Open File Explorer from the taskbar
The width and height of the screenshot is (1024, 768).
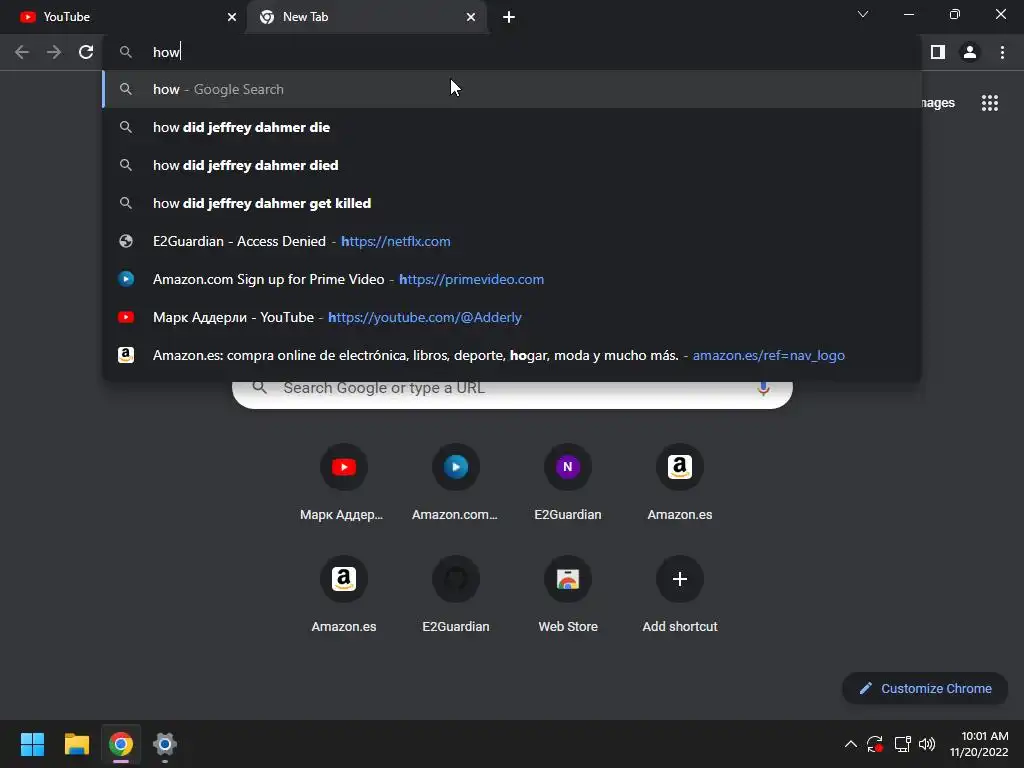pyautogui.click(x=76, y=744)
